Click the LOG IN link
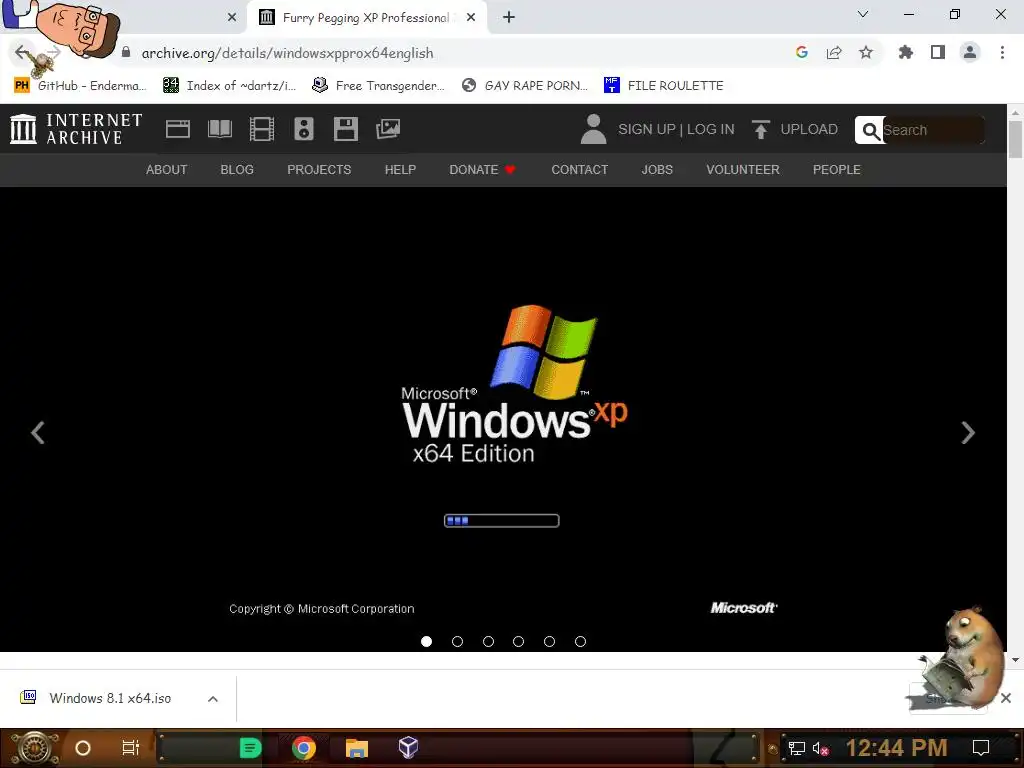Image resolution: width=1024 pixels, height=768 pixels. 711,129
